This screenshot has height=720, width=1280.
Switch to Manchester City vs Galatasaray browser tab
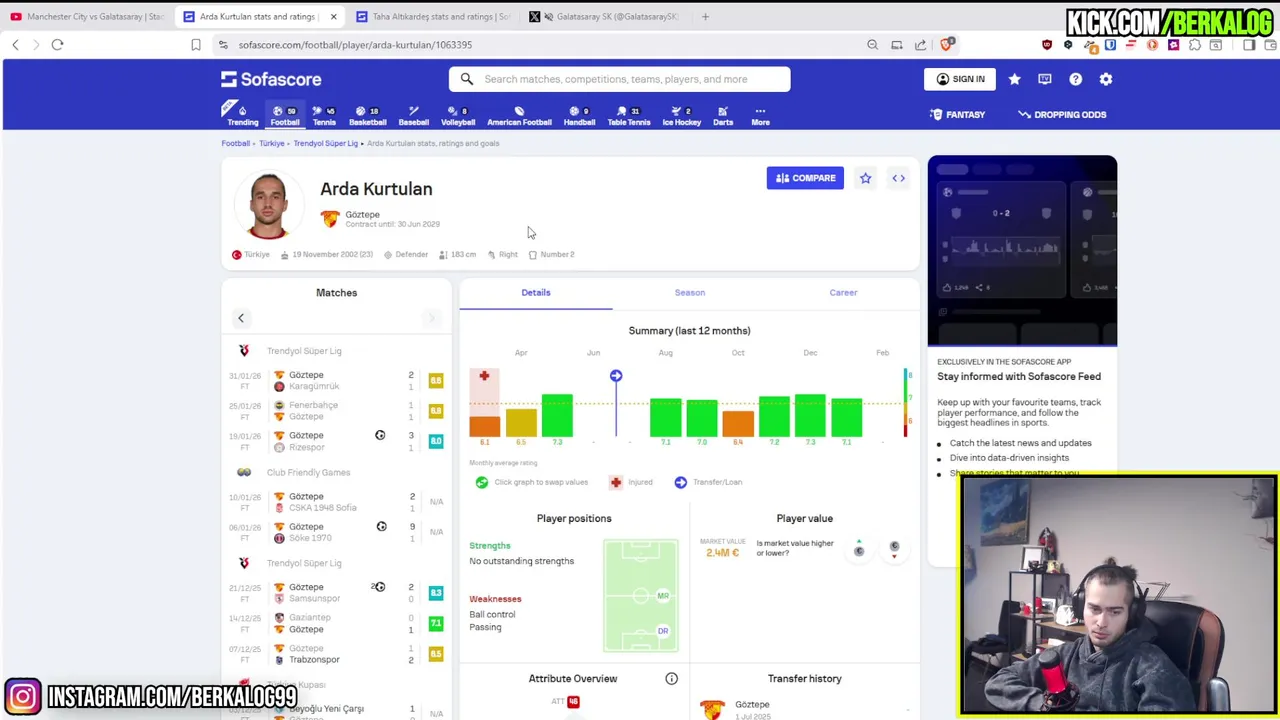pyautogui.click(x=87, y=16)
